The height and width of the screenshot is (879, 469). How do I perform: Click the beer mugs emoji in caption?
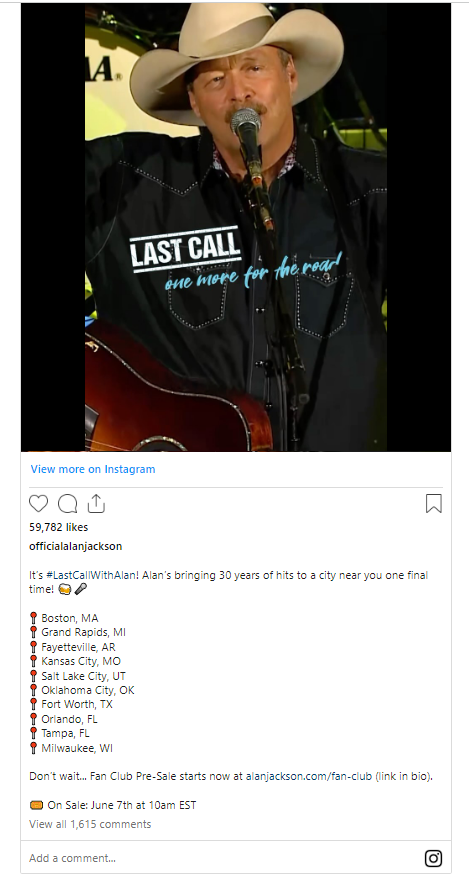[64, 589]
